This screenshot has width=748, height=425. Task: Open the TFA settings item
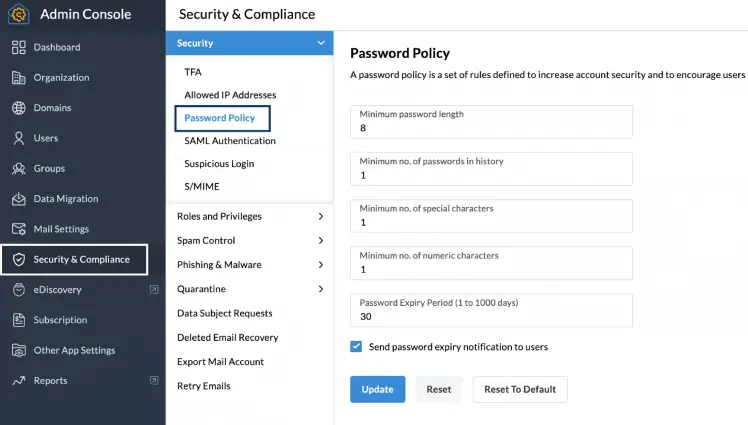point(193,72)
